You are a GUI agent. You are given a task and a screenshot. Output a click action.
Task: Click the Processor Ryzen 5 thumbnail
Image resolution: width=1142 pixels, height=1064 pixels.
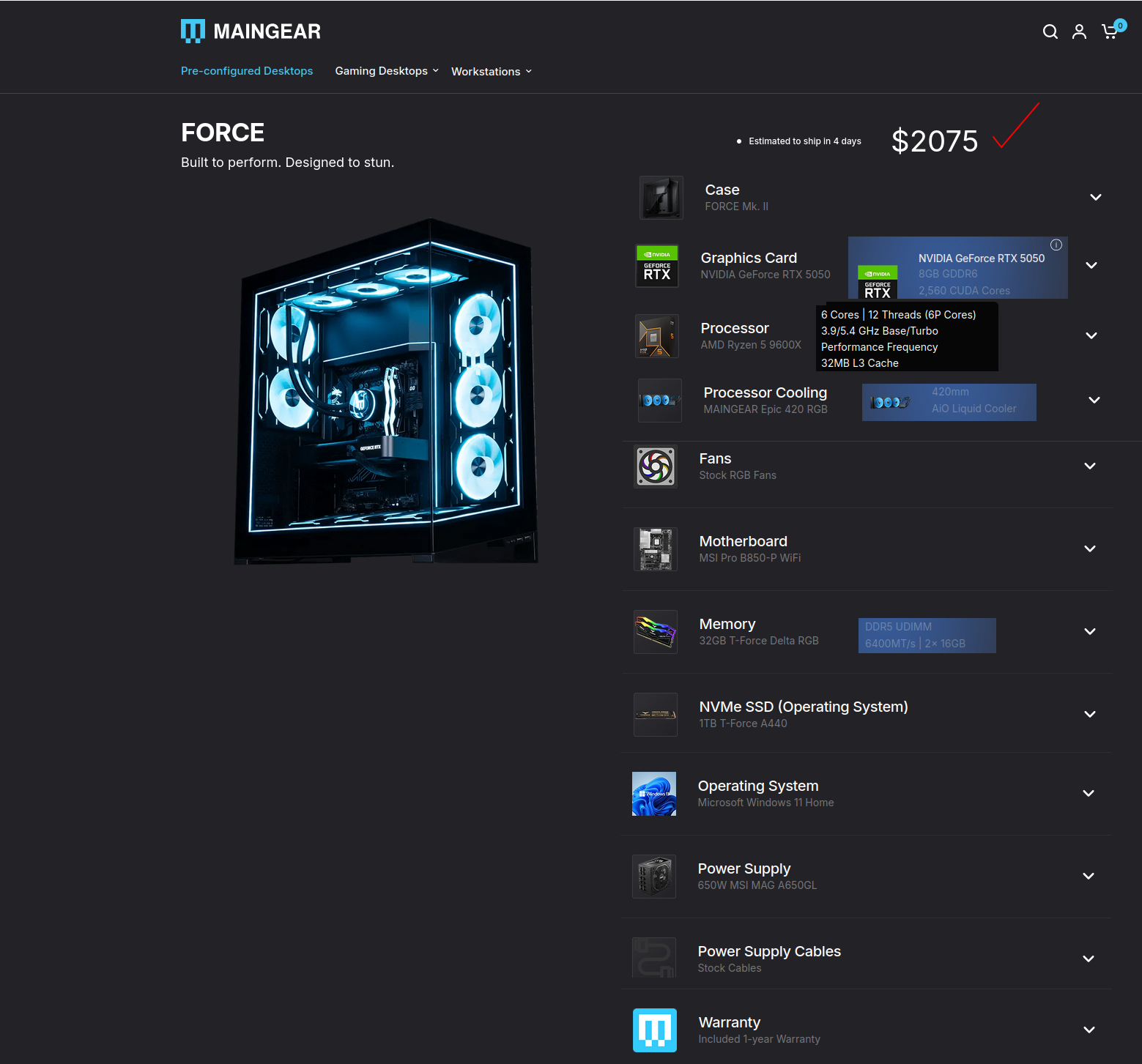(x=657, y=336)
